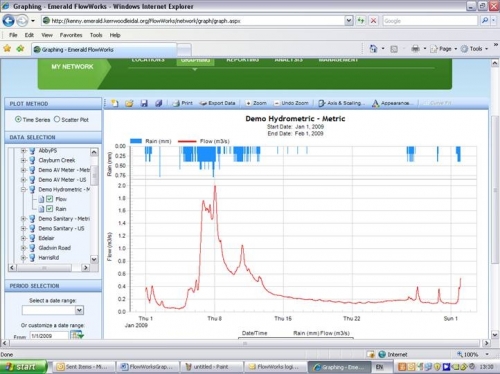500x374 pixels.
Task: Click the printer icon in command bar
Action: (x=415, y=49)
